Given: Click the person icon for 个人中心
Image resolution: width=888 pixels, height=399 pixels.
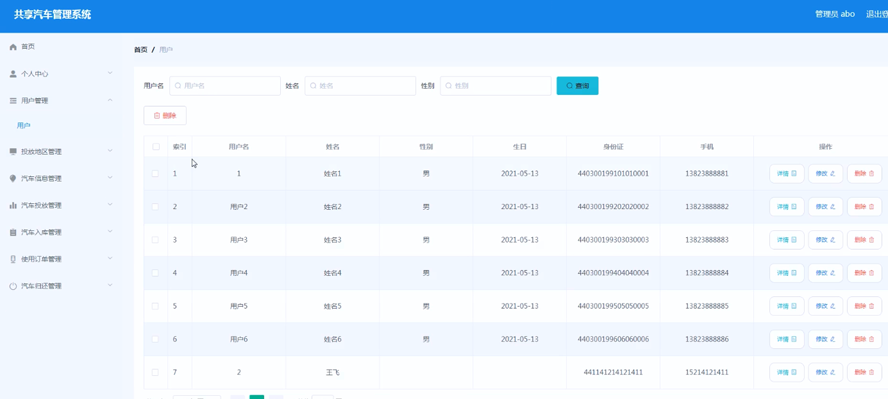Looking at the screenshot, I should coord(13,74).
